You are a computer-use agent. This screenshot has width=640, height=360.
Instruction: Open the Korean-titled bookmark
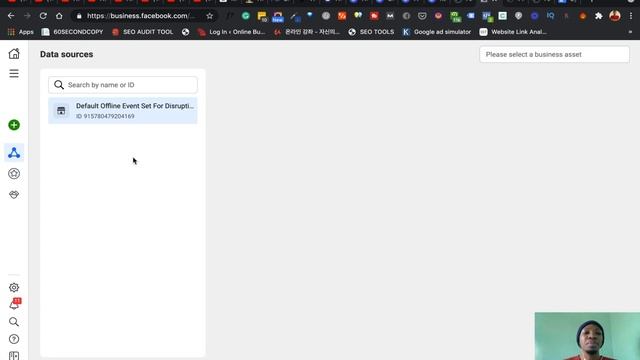coord(307,32)
